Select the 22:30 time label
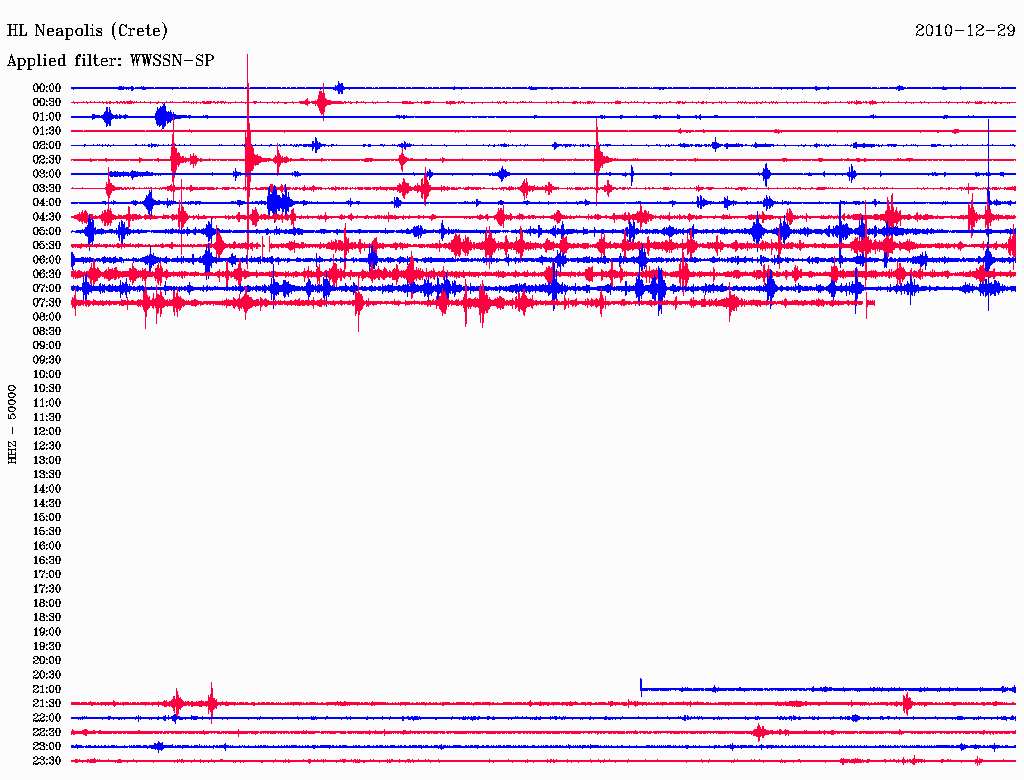 [47, 732]
